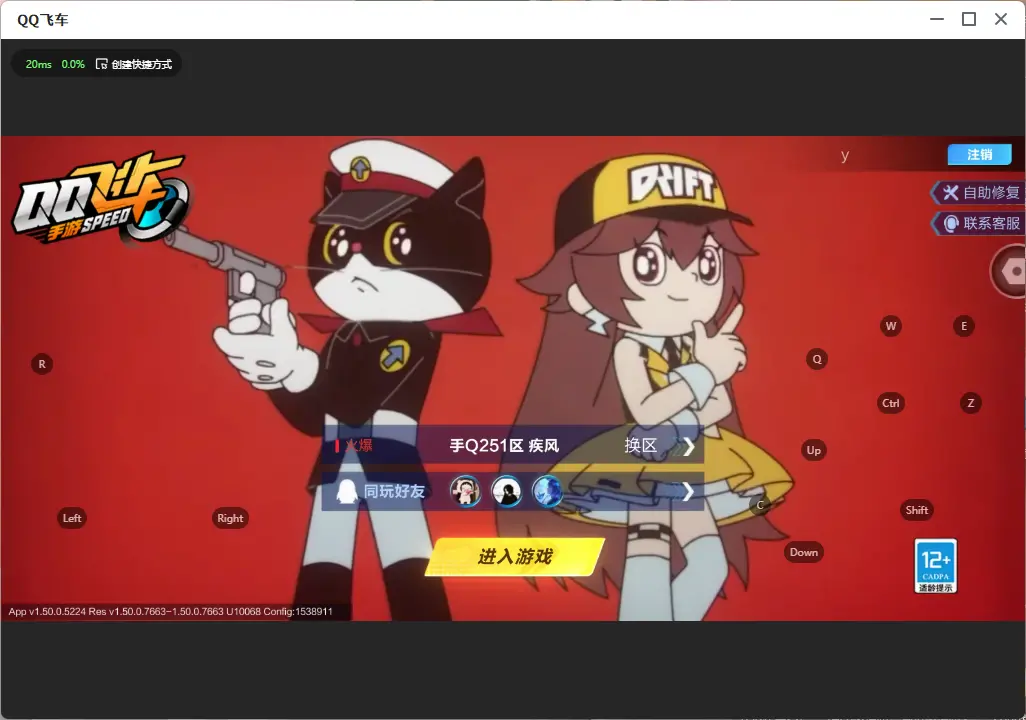Click the server name 手Q251区 疾风
The width and height of the screenshot is (1026, 720).
pos(504,446)
